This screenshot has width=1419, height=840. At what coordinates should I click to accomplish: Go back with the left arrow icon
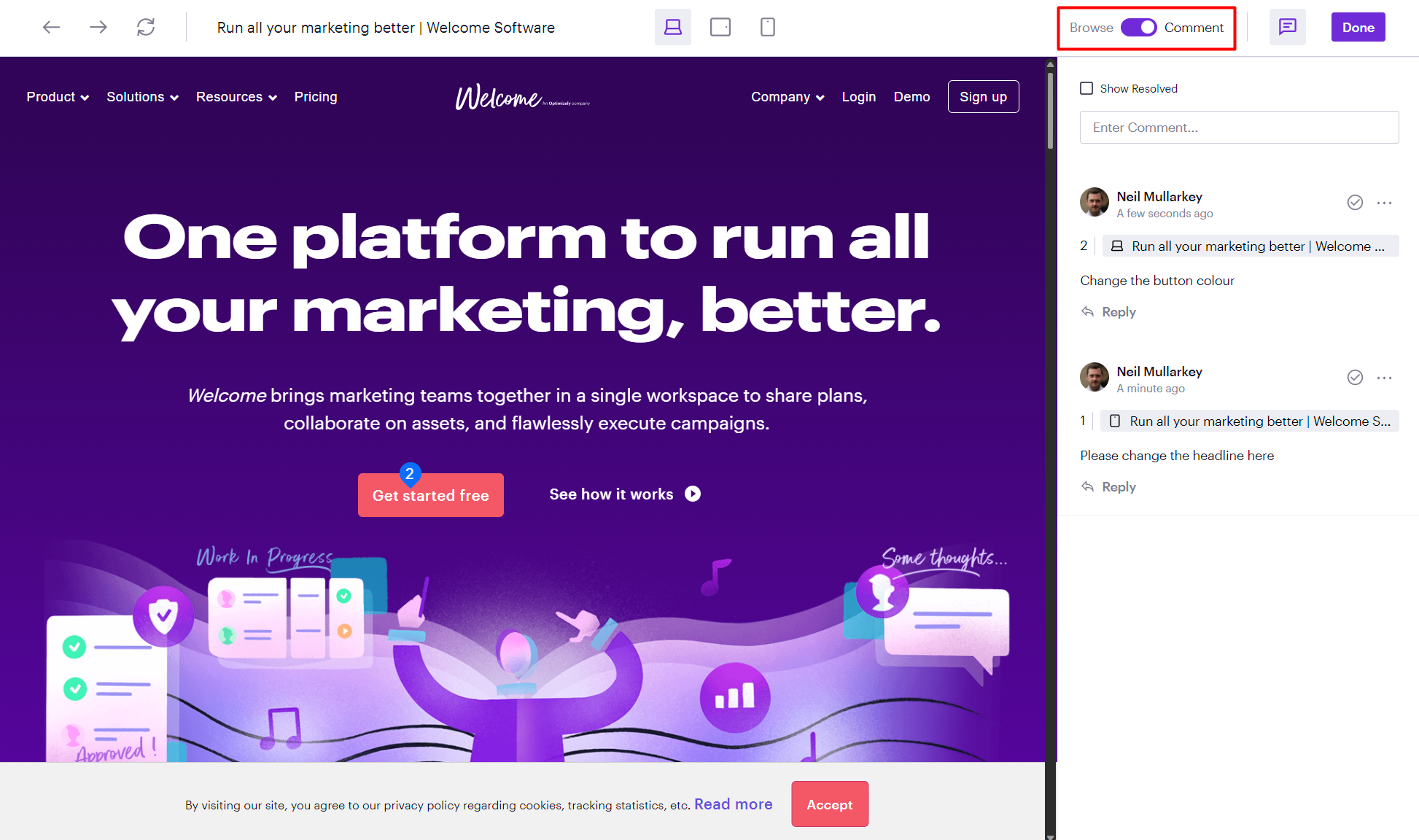pyautogui.click(x=51, y=28)
